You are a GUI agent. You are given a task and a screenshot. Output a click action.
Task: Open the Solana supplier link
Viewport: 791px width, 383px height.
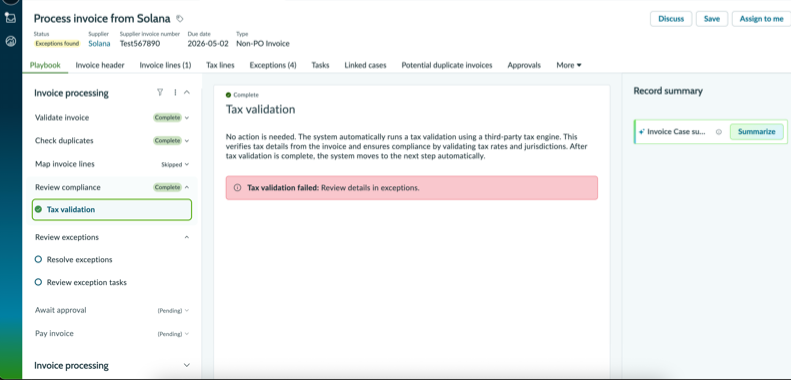(x=99, y=43)
